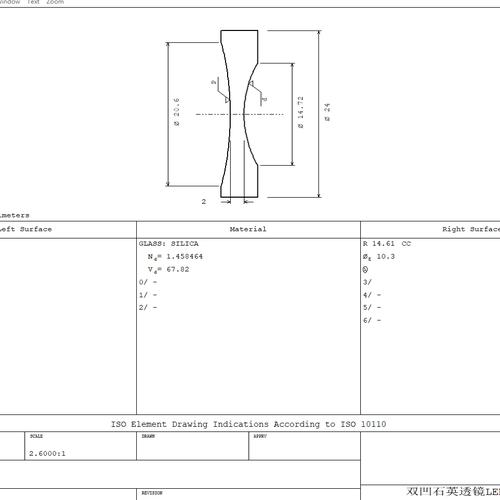Screen dimensions: 500x500
Task: Click the DRAWN title block field
Action: point(192,446)
